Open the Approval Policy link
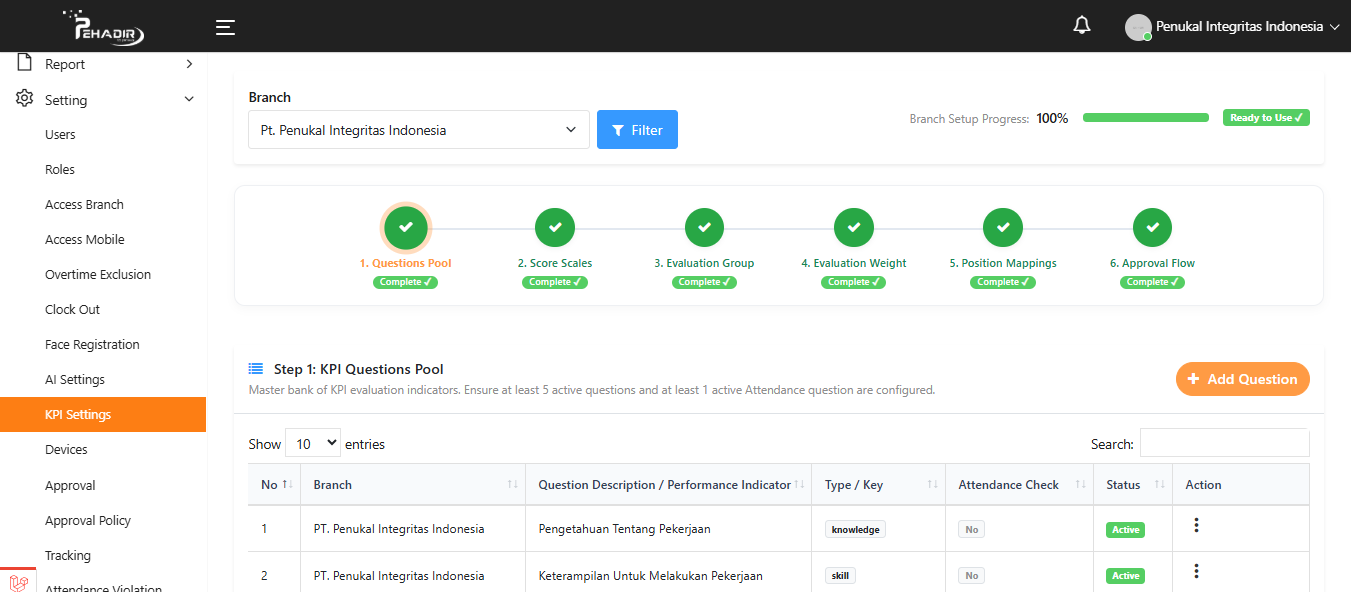 click(88, 520)
